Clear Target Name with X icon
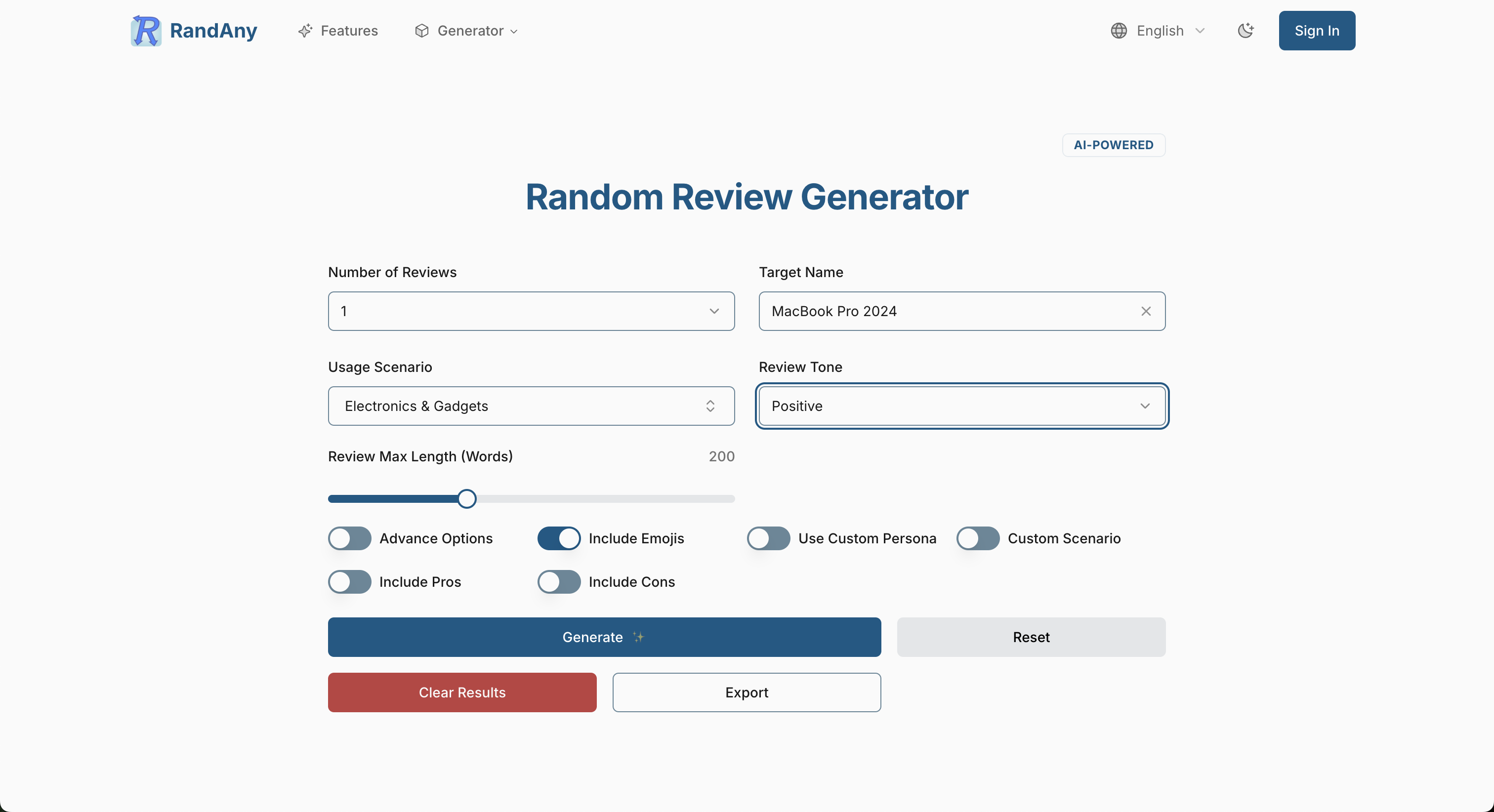The width and height of the screenshot is (1494, 812). [1145, 312]
